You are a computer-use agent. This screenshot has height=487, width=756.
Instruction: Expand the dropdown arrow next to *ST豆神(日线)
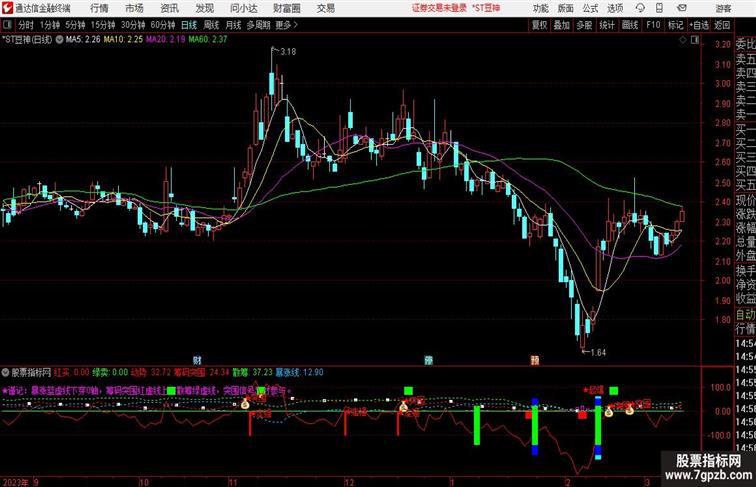(x=59, y=40)
